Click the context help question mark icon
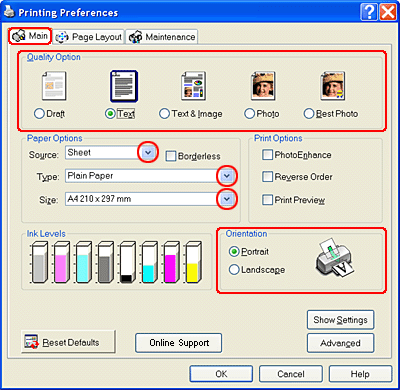Screen dimensions: 400x390 click(x=369, y=13)
